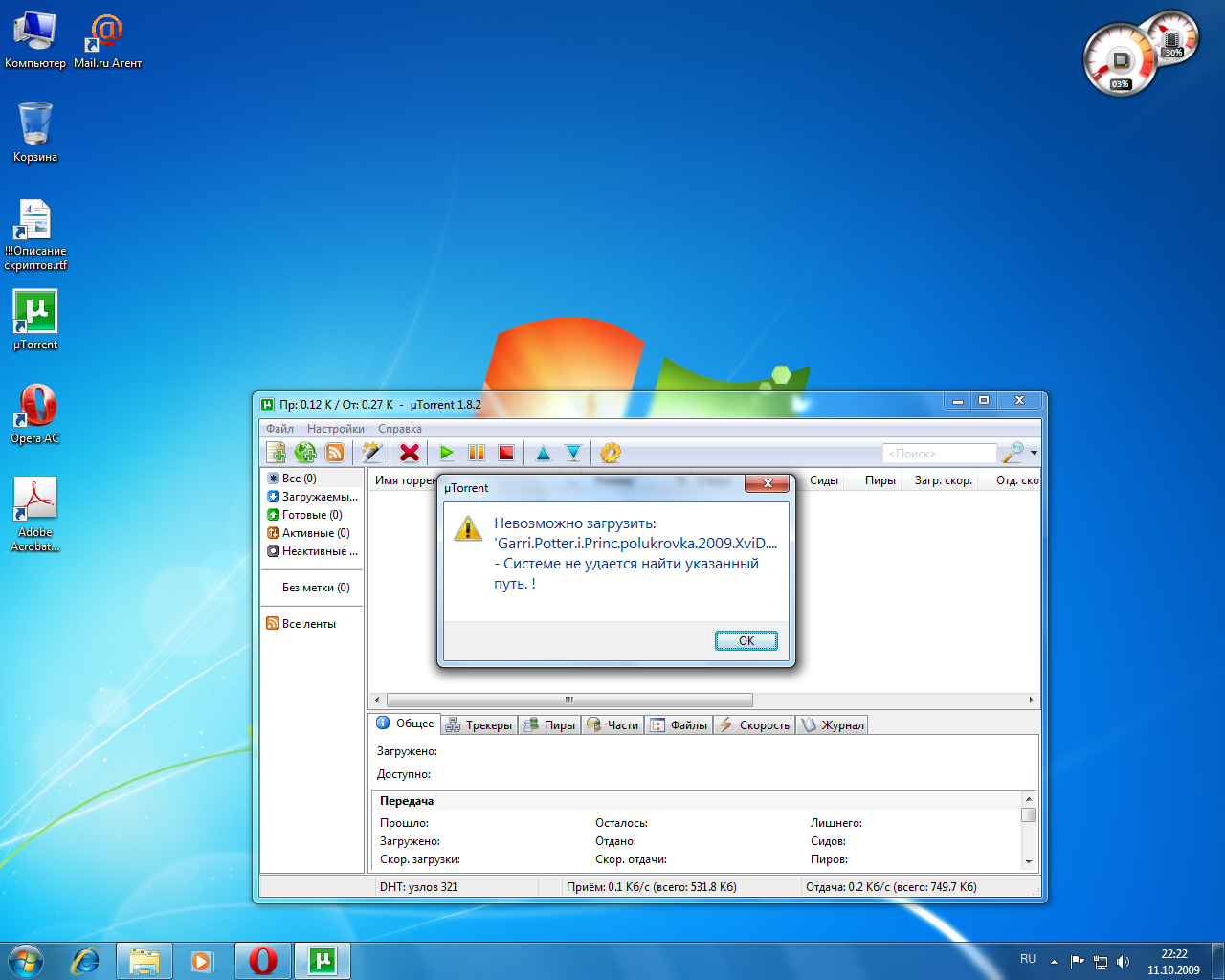Click horizontal scrollbar in torrent list
Screen dimensions: 1225x980
[x=569, y=700]
